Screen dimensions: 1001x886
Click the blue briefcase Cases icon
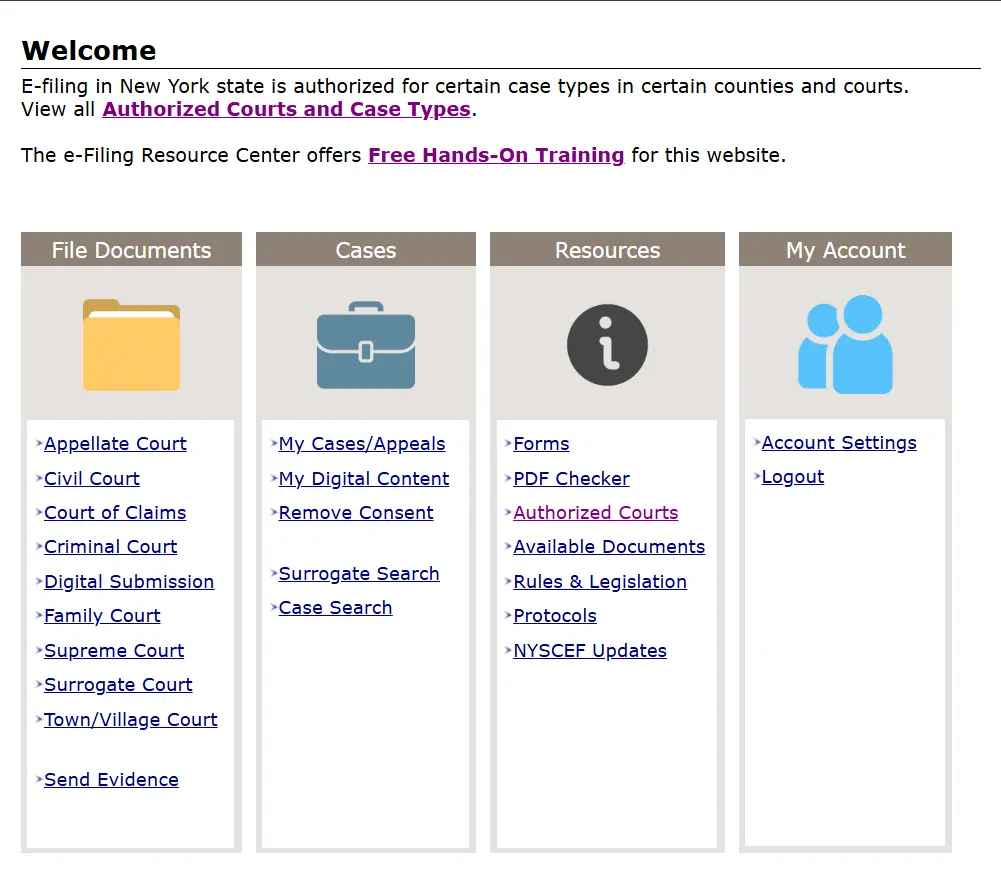365,345
